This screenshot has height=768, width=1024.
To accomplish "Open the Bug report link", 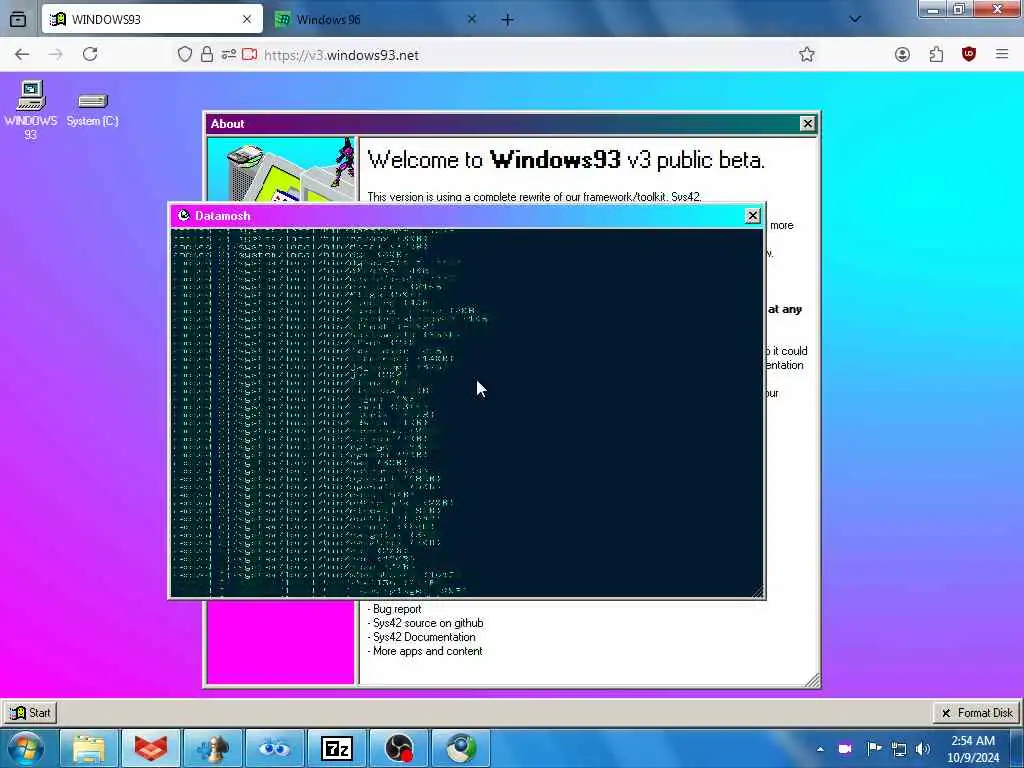I will [x=397, y=609].
